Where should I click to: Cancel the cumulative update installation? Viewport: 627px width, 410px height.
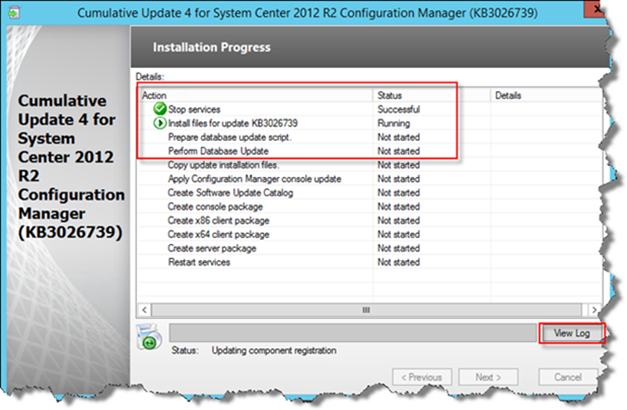point(568,377)
